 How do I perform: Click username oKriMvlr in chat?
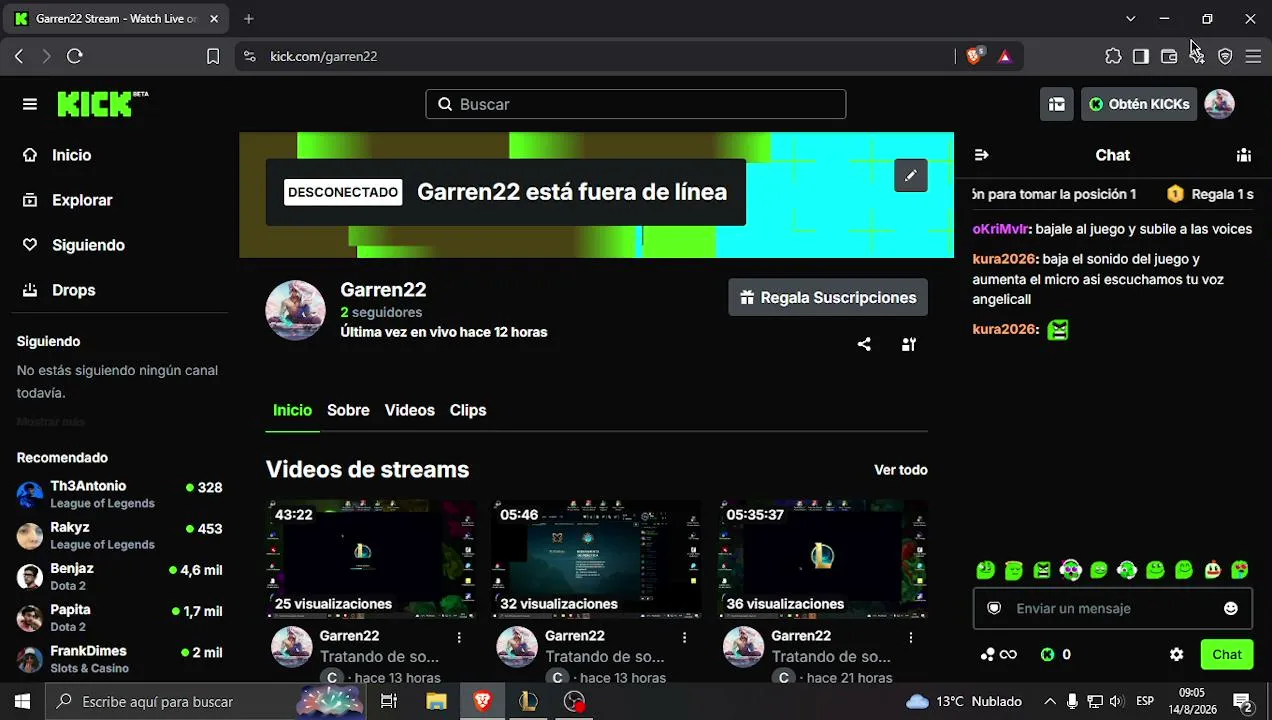[x=1001, y=229]
